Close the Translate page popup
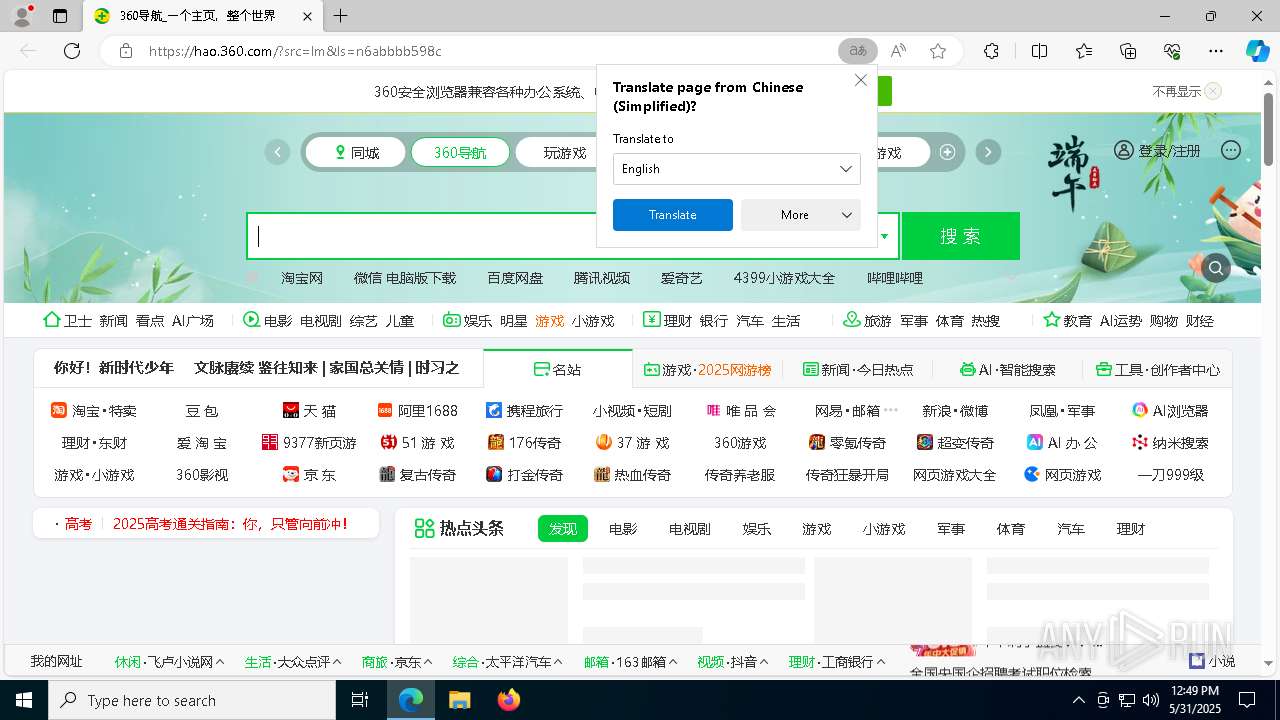 860,80
